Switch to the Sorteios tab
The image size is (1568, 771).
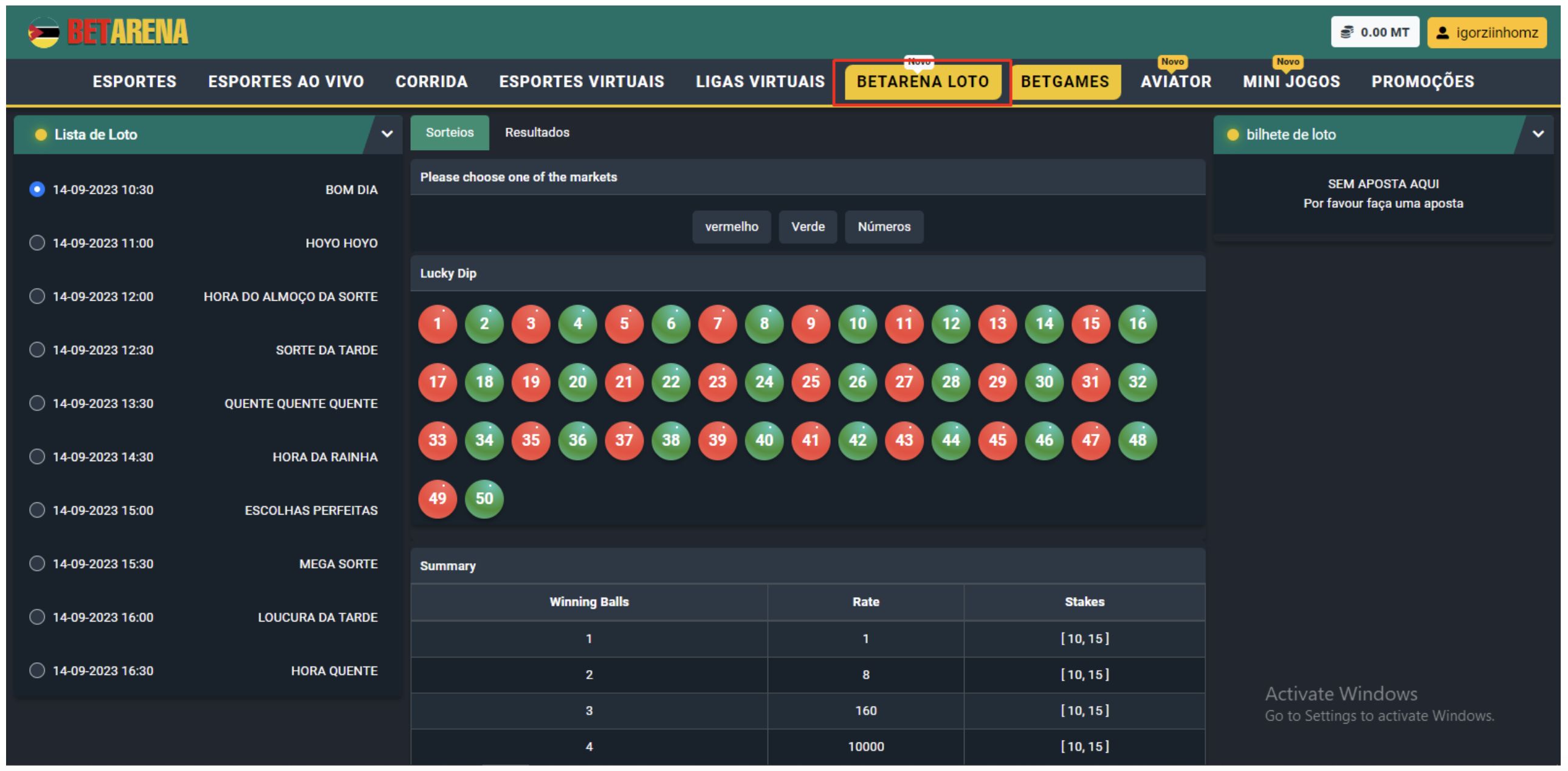click(450, 132)
